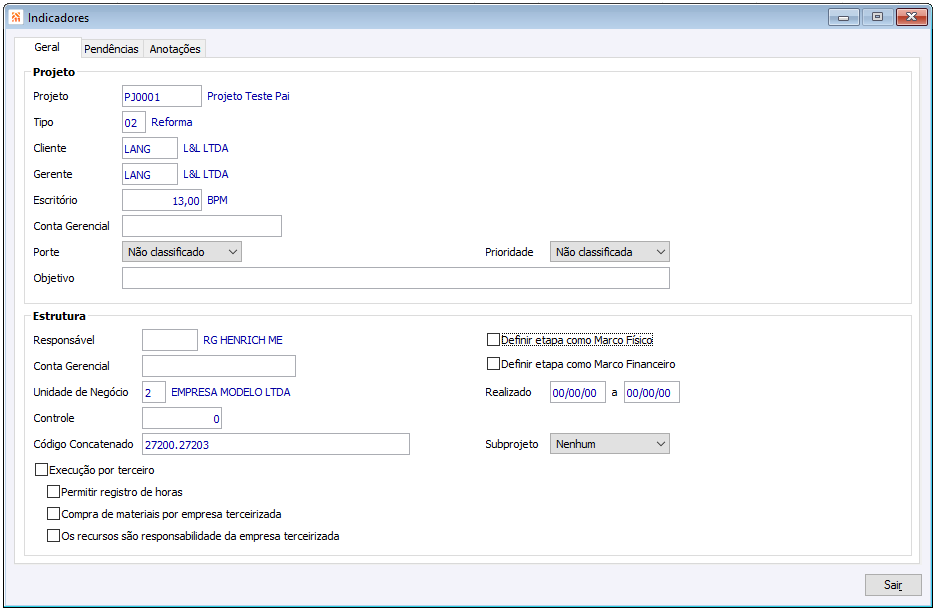Click the Escritório field showing 13,00
The height and width of the screenshot is (610, 936).
click(x=162, y=201)
